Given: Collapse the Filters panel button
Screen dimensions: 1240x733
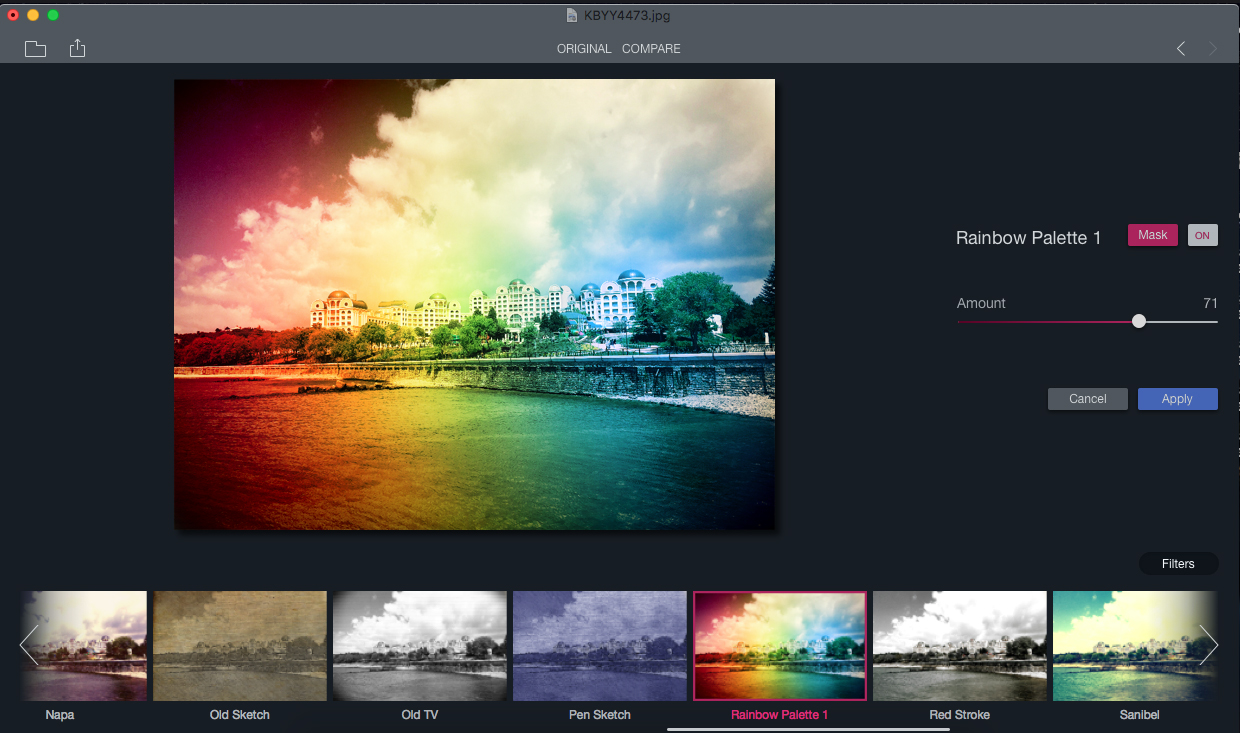Looking at the screenshot, I should tap(1178, 564).
